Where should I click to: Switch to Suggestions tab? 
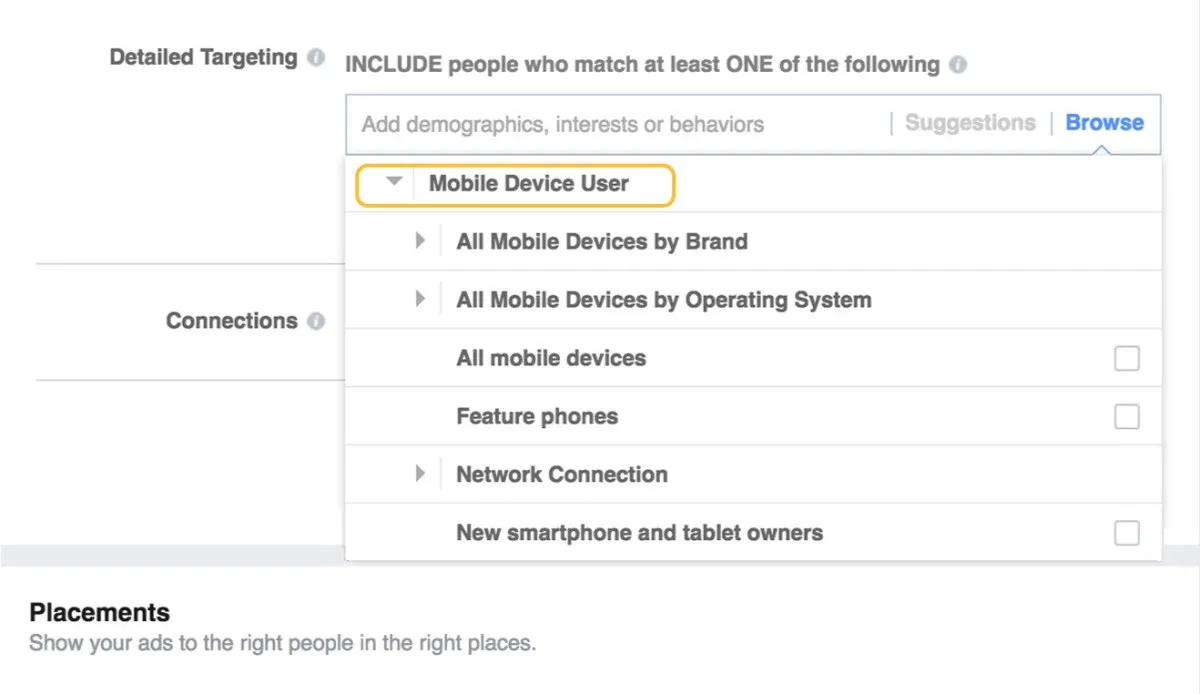coord(970,123)
